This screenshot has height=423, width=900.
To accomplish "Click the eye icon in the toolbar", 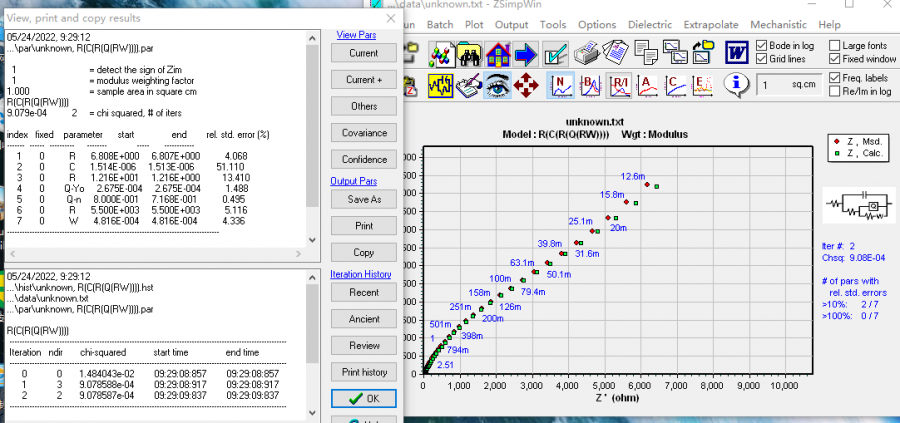I will tap(497, 87).
